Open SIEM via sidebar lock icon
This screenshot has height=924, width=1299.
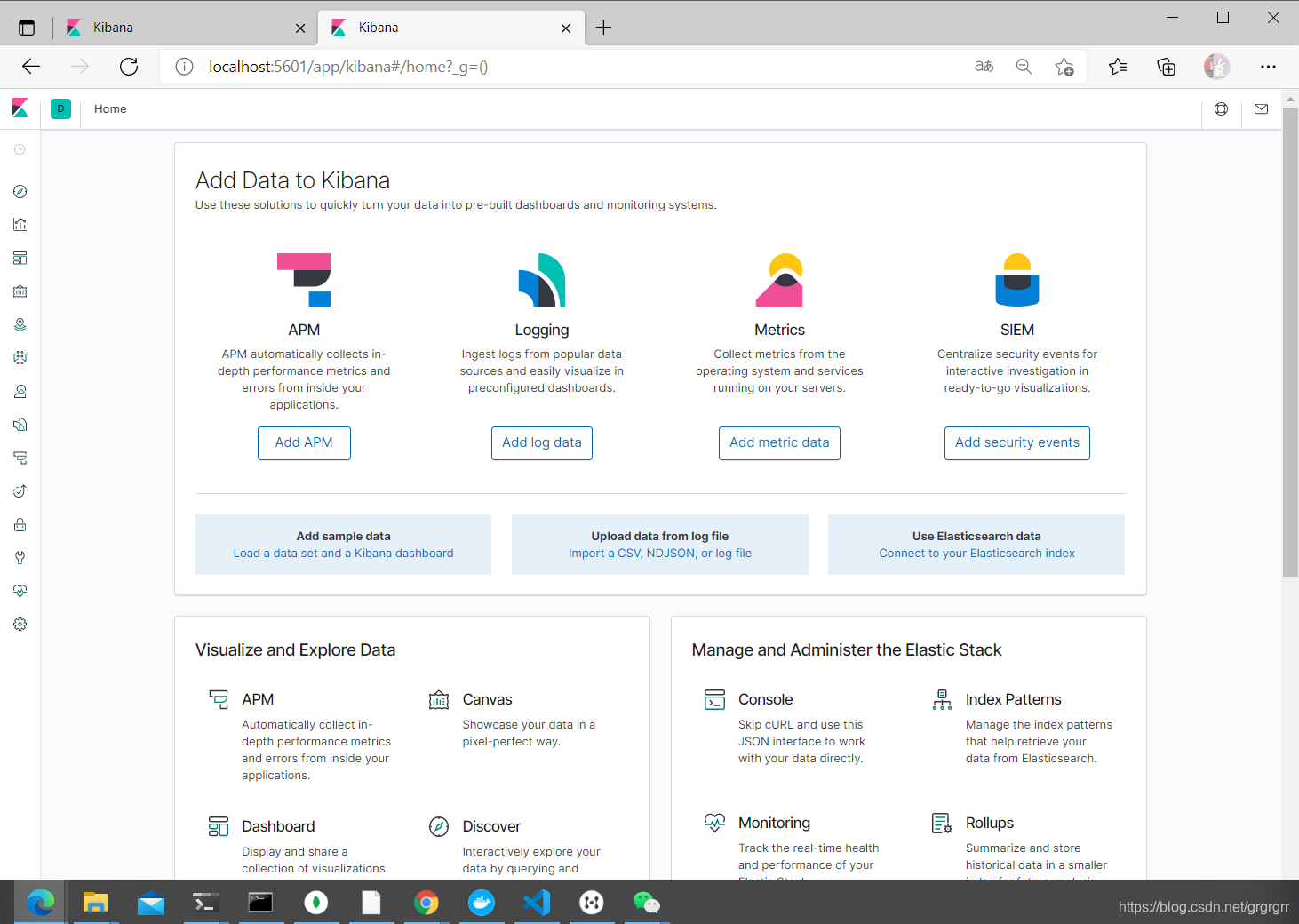(20, 525)
